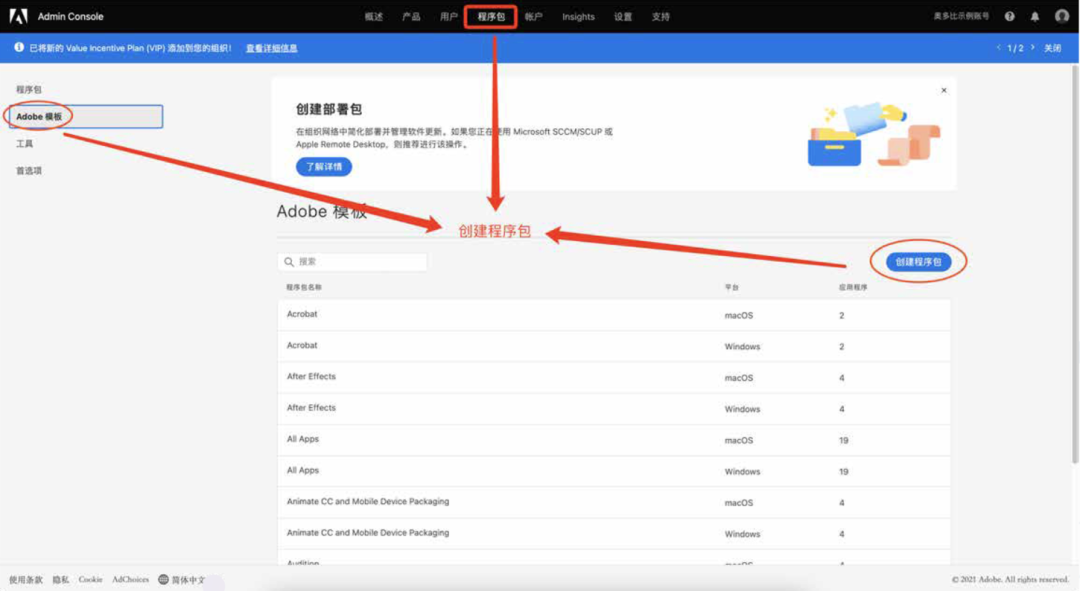Image resolution: width=1080 pixels, height=591 pixels.
Task: Focus the 搜索 input field
Action: (x=353, y=262)
